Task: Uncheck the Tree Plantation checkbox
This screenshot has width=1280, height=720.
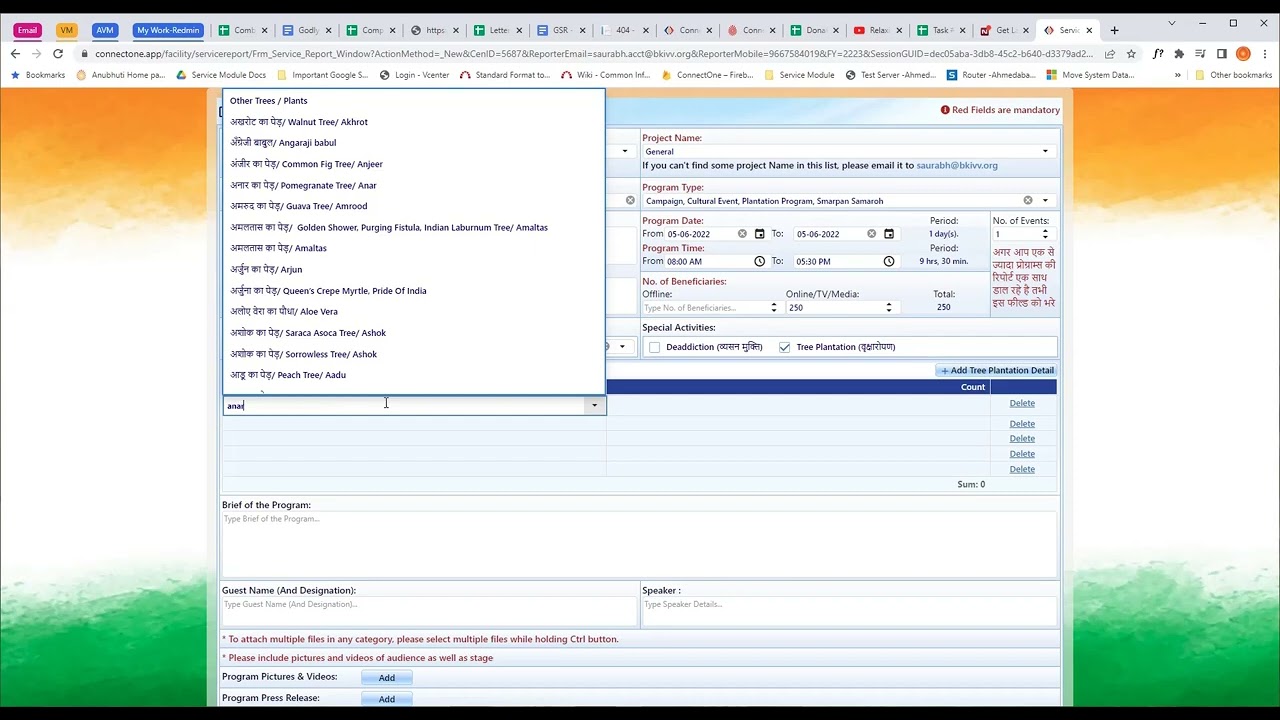Action: tap(784, 347)
